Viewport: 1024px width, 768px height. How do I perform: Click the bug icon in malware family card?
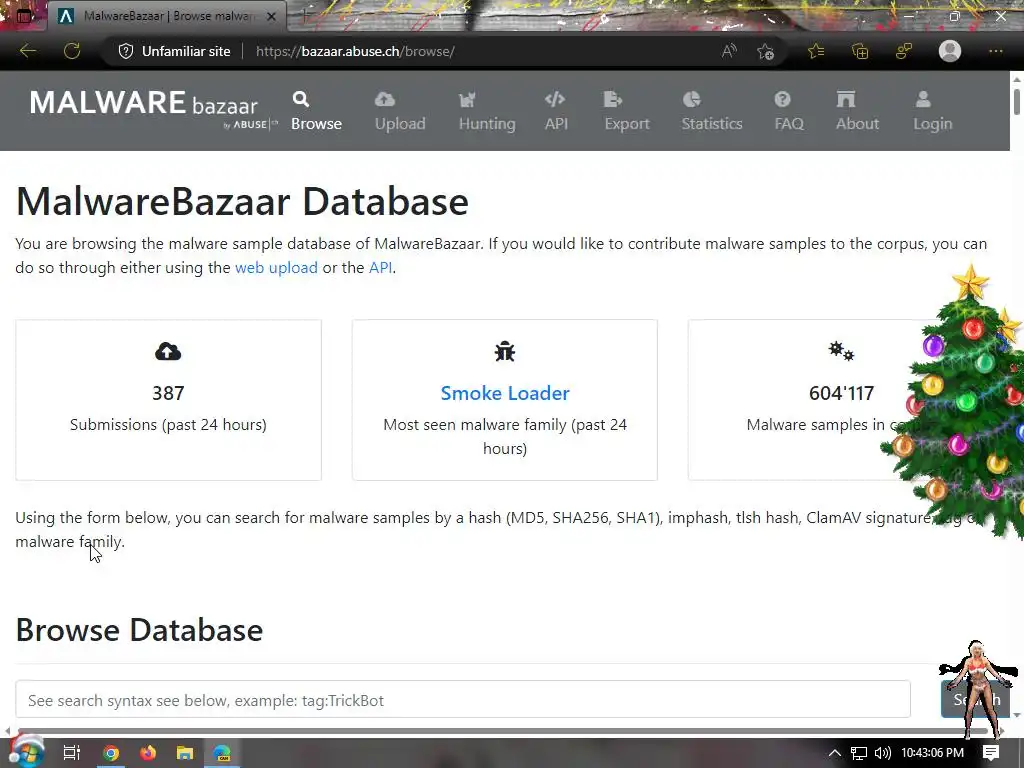(x=505, y=352)
